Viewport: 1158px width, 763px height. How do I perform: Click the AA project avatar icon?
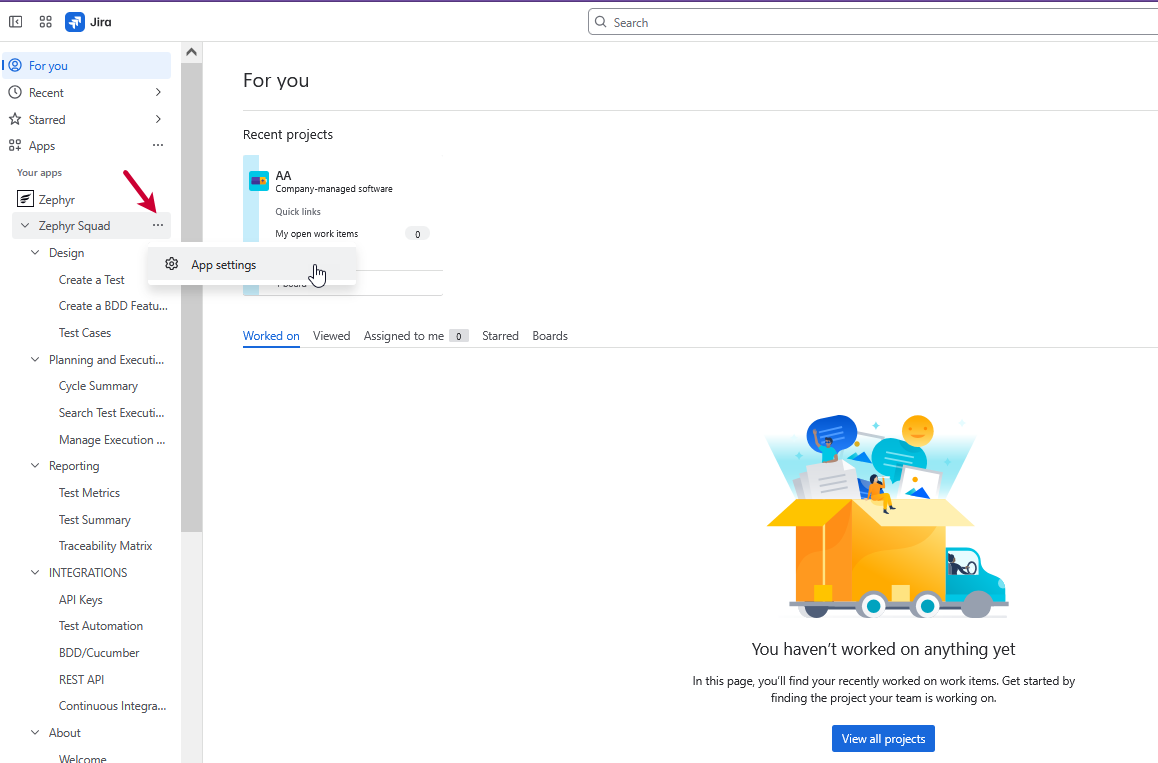[x=259, y=181]
